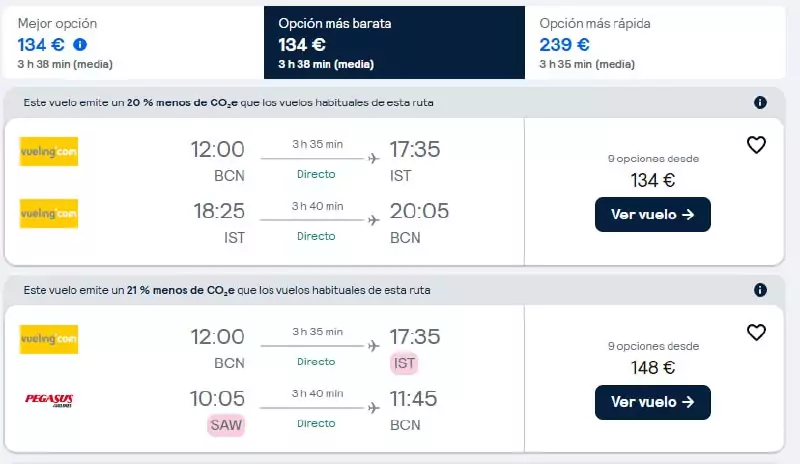Screen dimensions: 800x464
Task: Click Vueling logo in second flight card
Action: point(49,339)
